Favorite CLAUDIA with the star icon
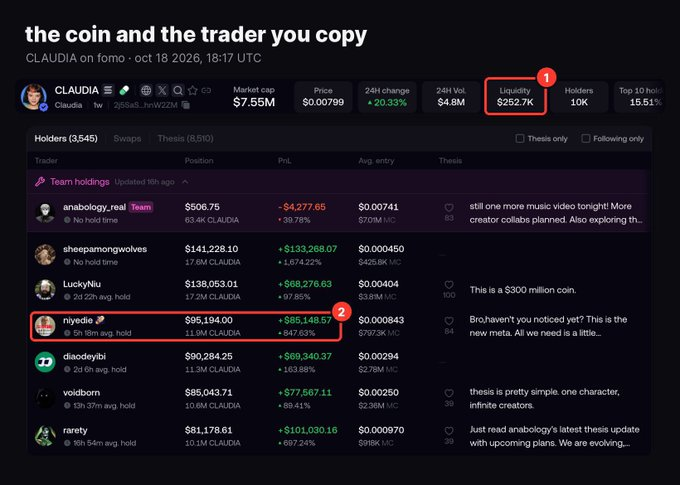The height and width of the screenshot is (485, 680). [x=193, y=90]
